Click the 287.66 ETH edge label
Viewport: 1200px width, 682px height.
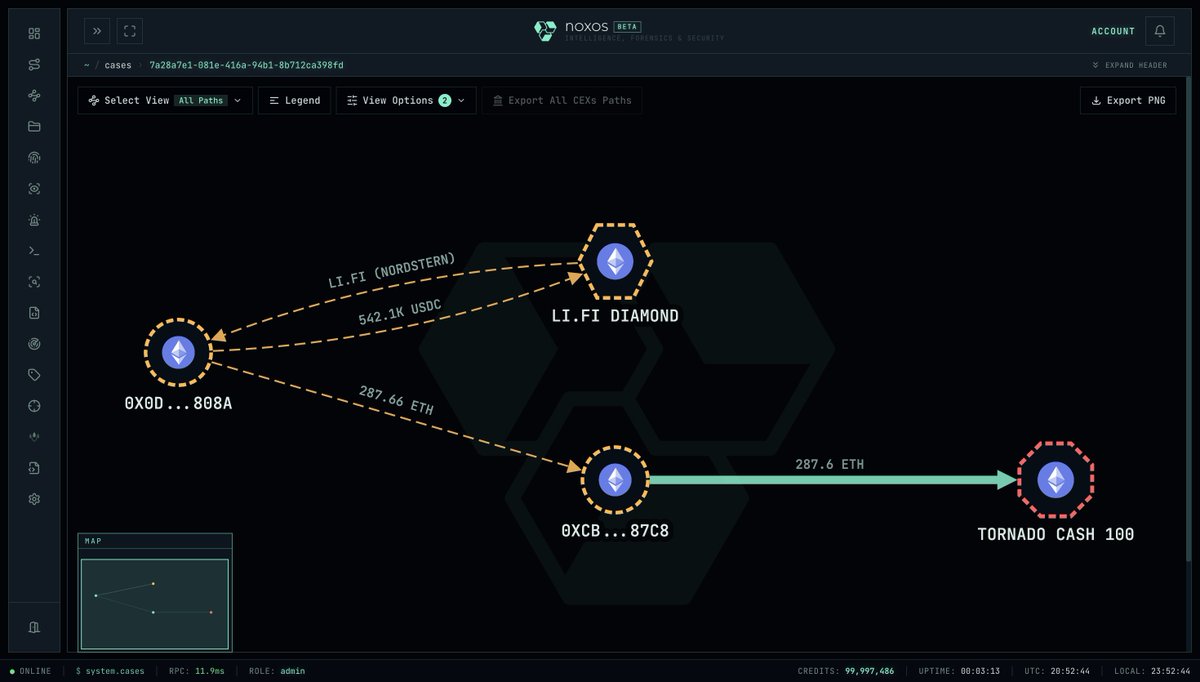(395, 400)
